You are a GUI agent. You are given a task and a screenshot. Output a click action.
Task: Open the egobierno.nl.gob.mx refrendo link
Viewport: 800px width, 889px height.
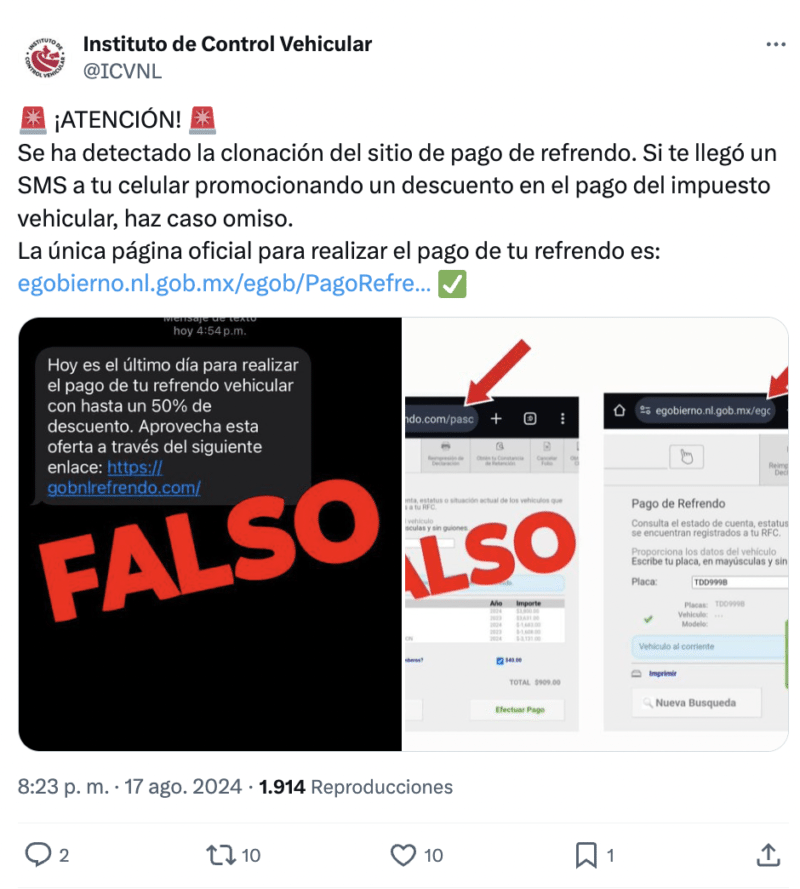click(x=224, y=283)
